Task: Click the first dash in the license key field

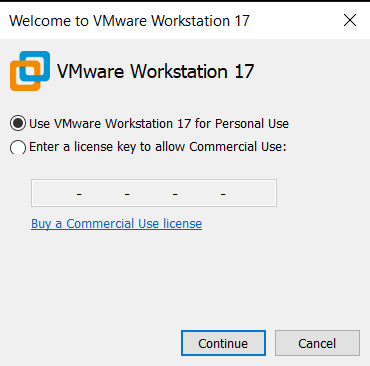Action: [79, 194]
